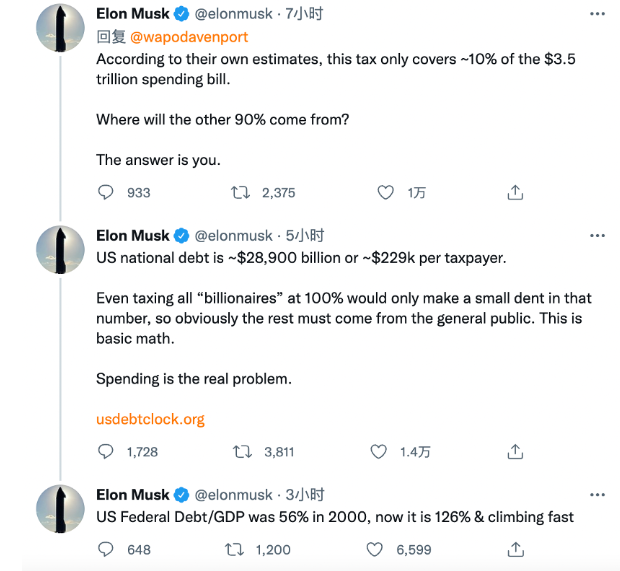Viewport: 620px width, 571px height.
Task: Reply to the $3.5 trillion spending bill tweet
Action: (x=106, y=192)
